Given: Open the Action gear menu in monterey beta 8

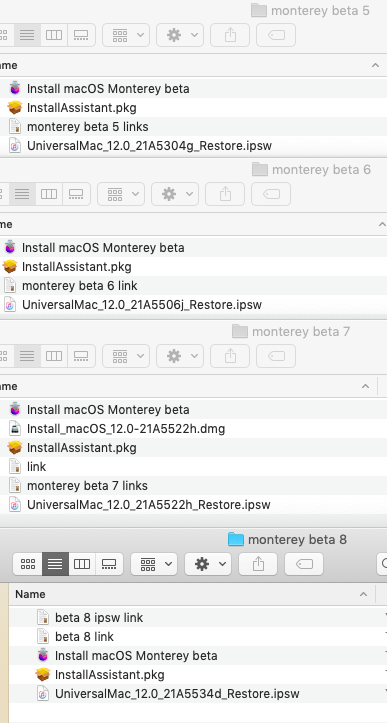Looking at the screenshot, I should point(208,563).
